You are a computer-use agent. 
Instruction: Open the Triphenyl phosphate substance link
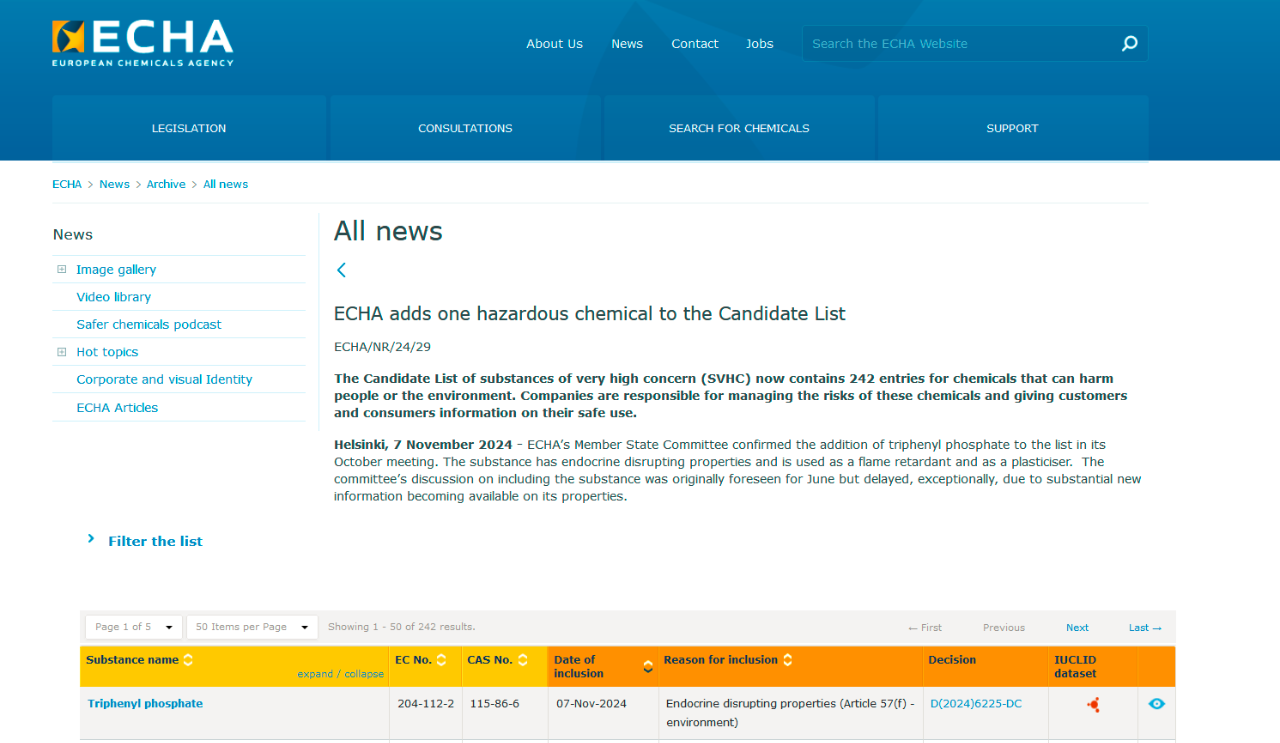pos(145,704)
